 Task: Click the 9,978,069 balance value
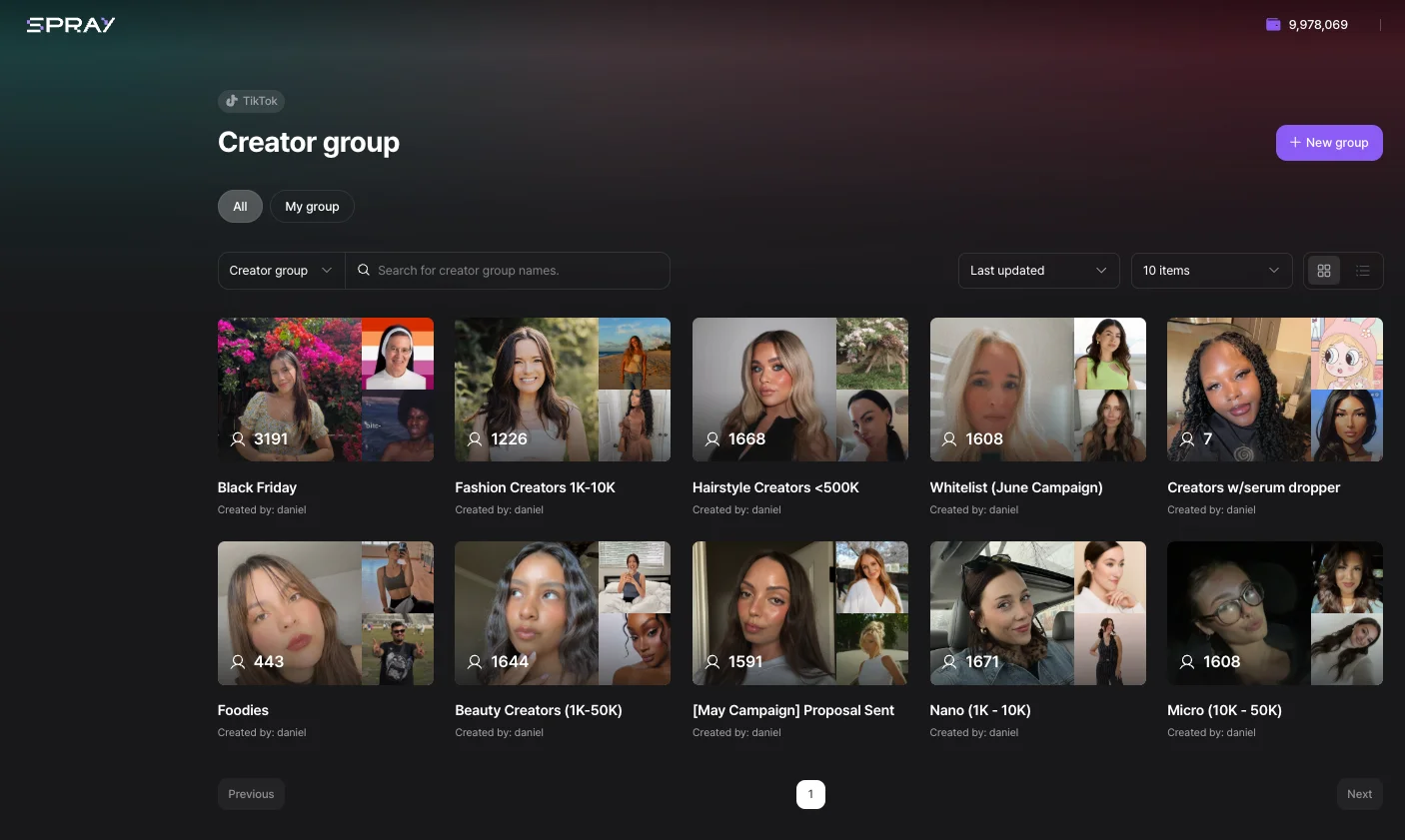[x=1318, y=25]
